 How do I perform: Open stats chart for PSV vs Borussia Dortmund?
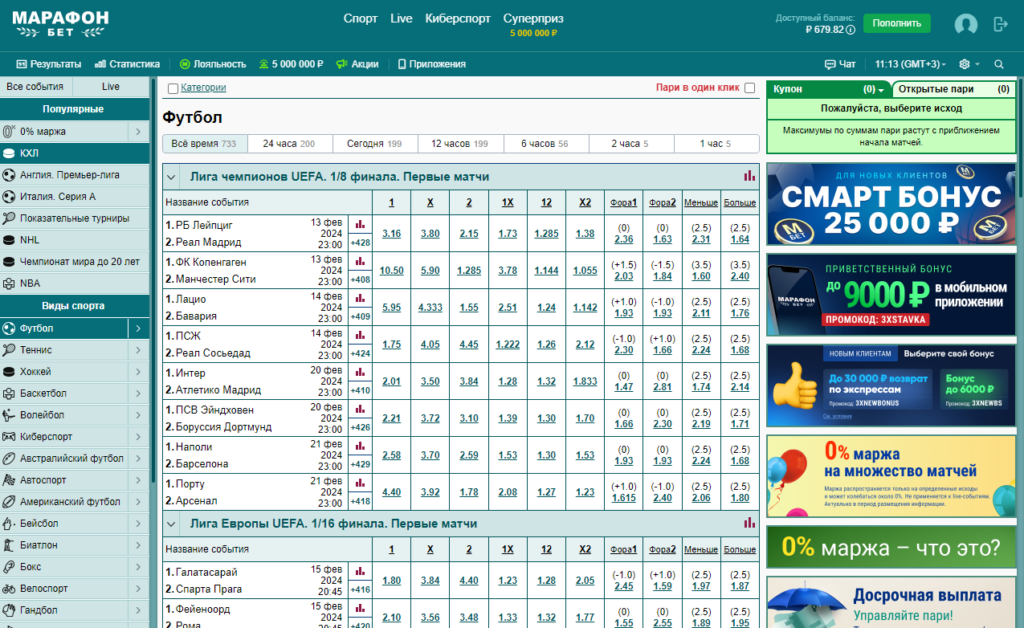(360, 409)
